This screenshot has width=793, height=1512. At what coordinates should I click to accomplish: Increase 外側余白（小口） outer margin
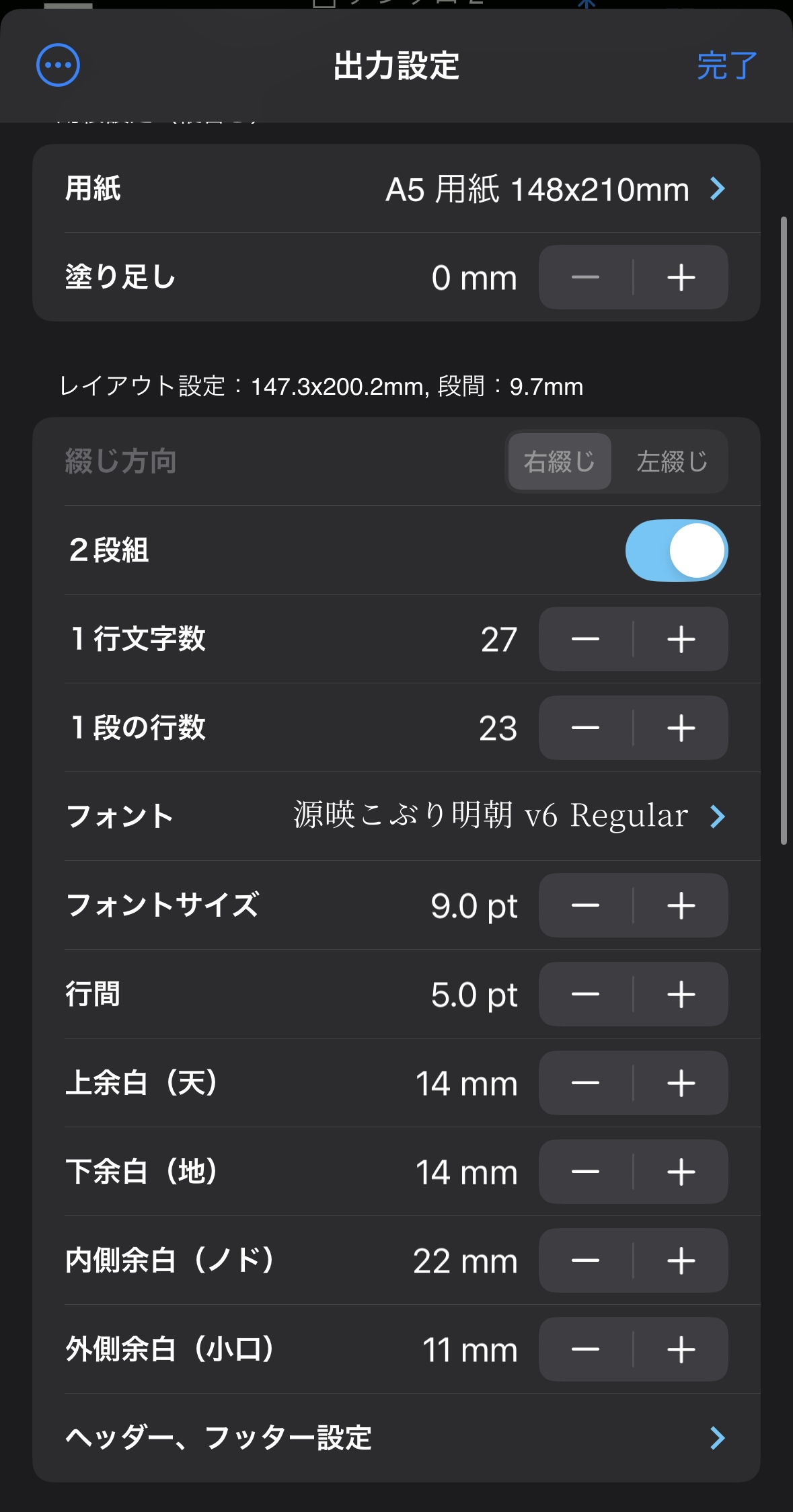[x=681, y=1349]
